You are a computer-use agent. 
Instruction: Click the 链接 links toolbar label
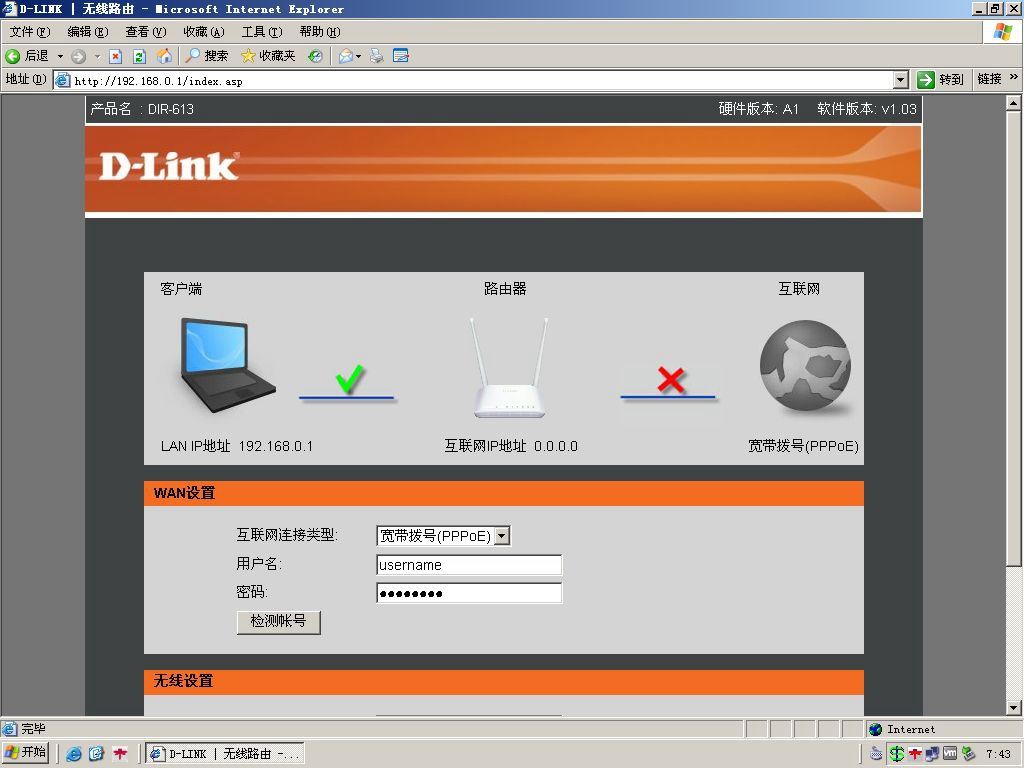pyautogui.click(x=989, y=79)
